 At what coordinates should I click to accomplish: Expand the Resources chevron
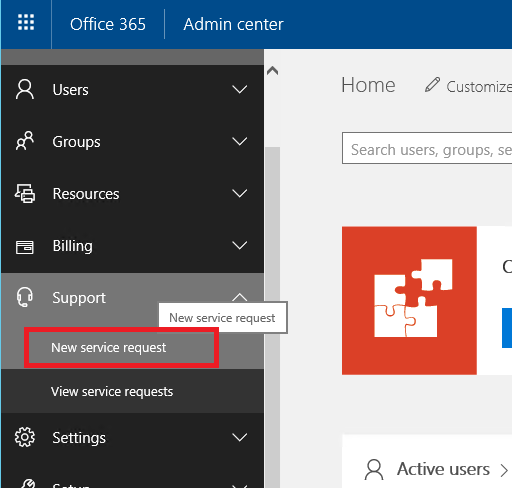(240, 193)
